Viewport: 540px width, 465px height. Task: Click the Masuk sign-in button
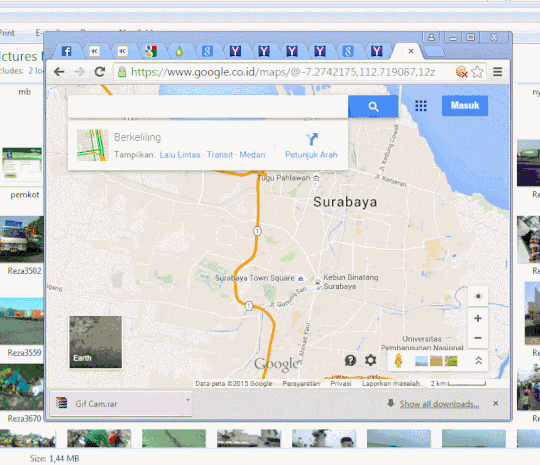[x=465, y=105]
